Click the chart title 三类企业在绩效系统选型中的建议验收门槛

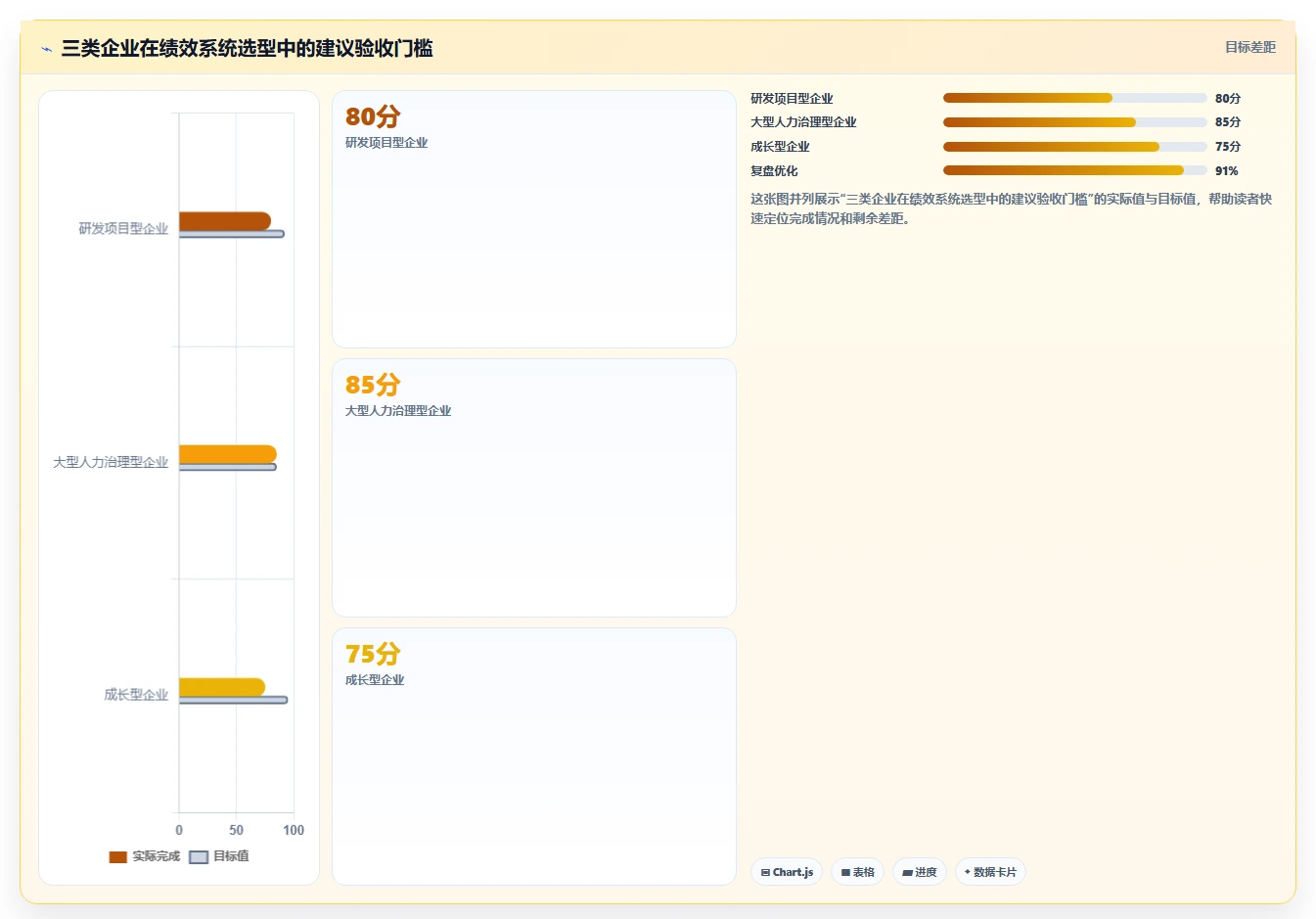click(x=247, y=48)
